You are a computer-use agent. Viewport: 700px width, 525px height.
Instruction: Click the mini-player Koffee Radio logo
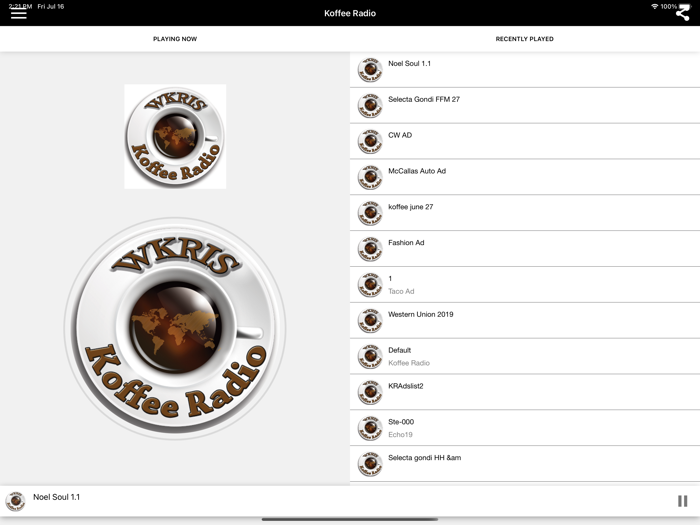click(x=15, y=501)
